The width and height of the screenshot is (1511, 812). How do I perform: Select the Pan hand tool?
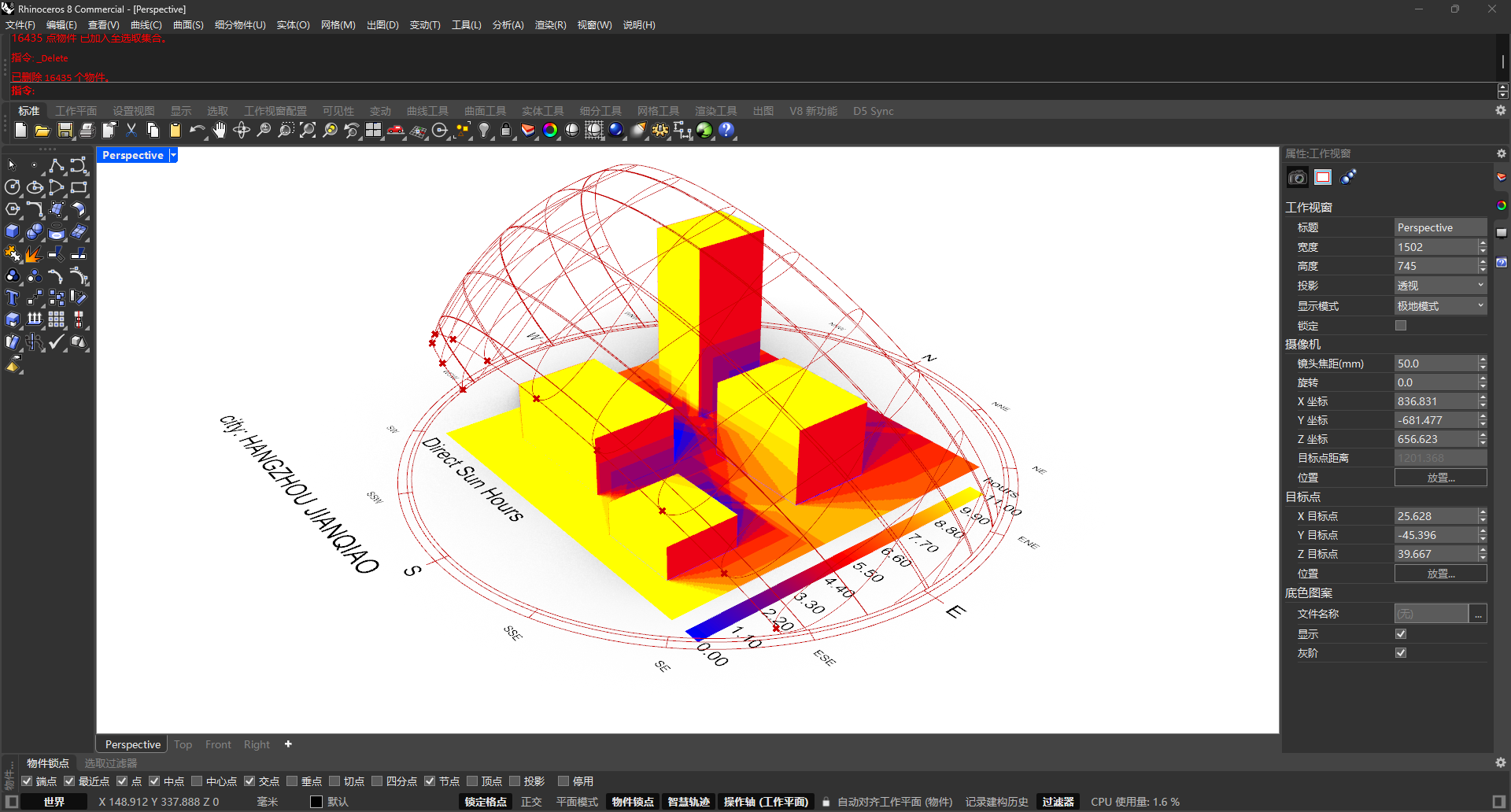(x=219, y=131)
